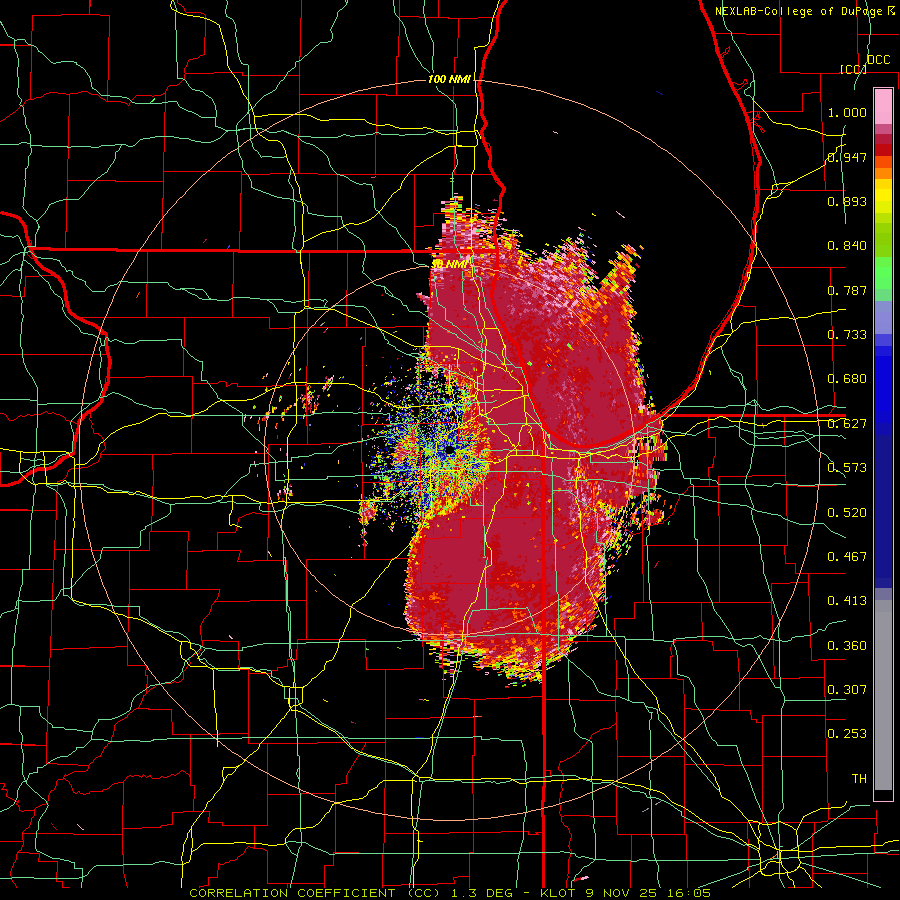Click the 0.573 legend value
Viewport: 900px width, 900px height.
click(847, 468)
